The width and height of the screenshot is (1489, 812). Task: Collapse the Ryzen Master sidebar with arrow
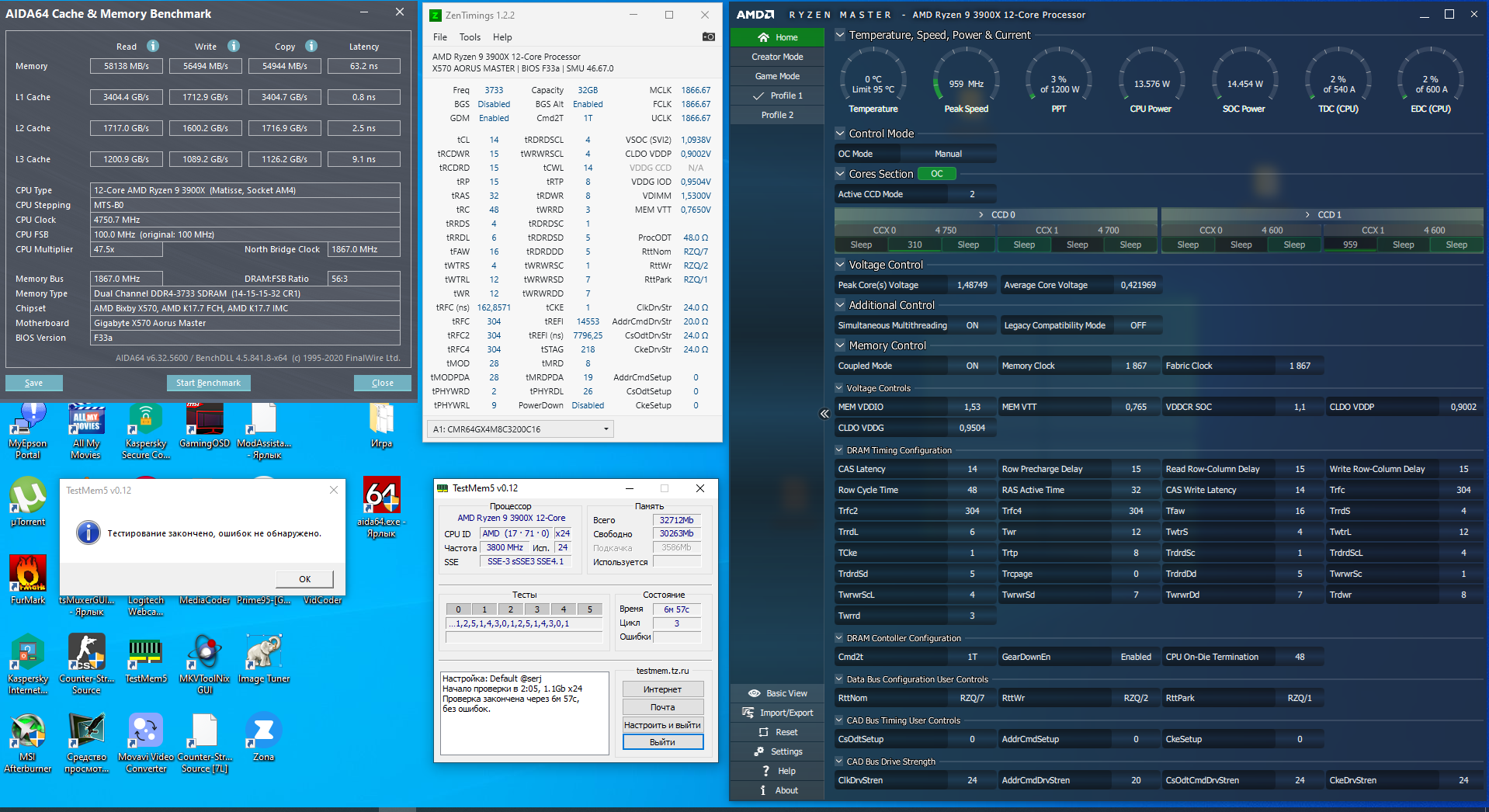(824, 414)
